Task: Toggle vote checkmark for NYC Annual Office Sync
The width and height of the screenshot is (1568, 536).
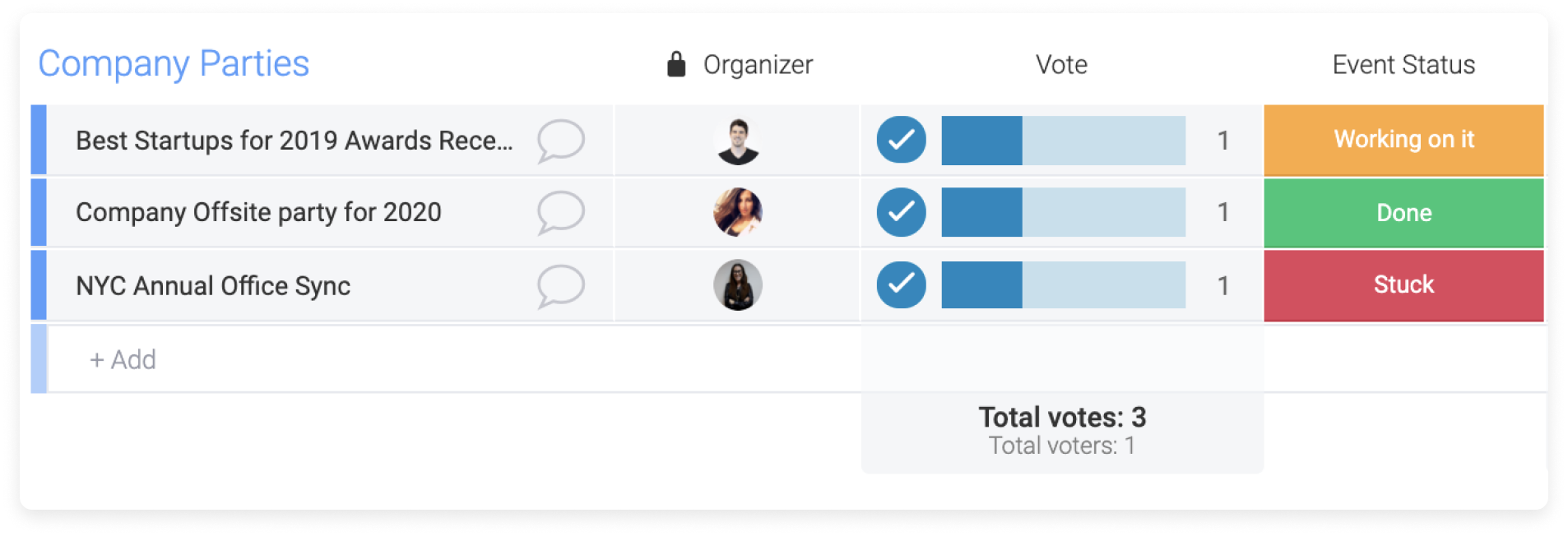Action: coord(901,284)
